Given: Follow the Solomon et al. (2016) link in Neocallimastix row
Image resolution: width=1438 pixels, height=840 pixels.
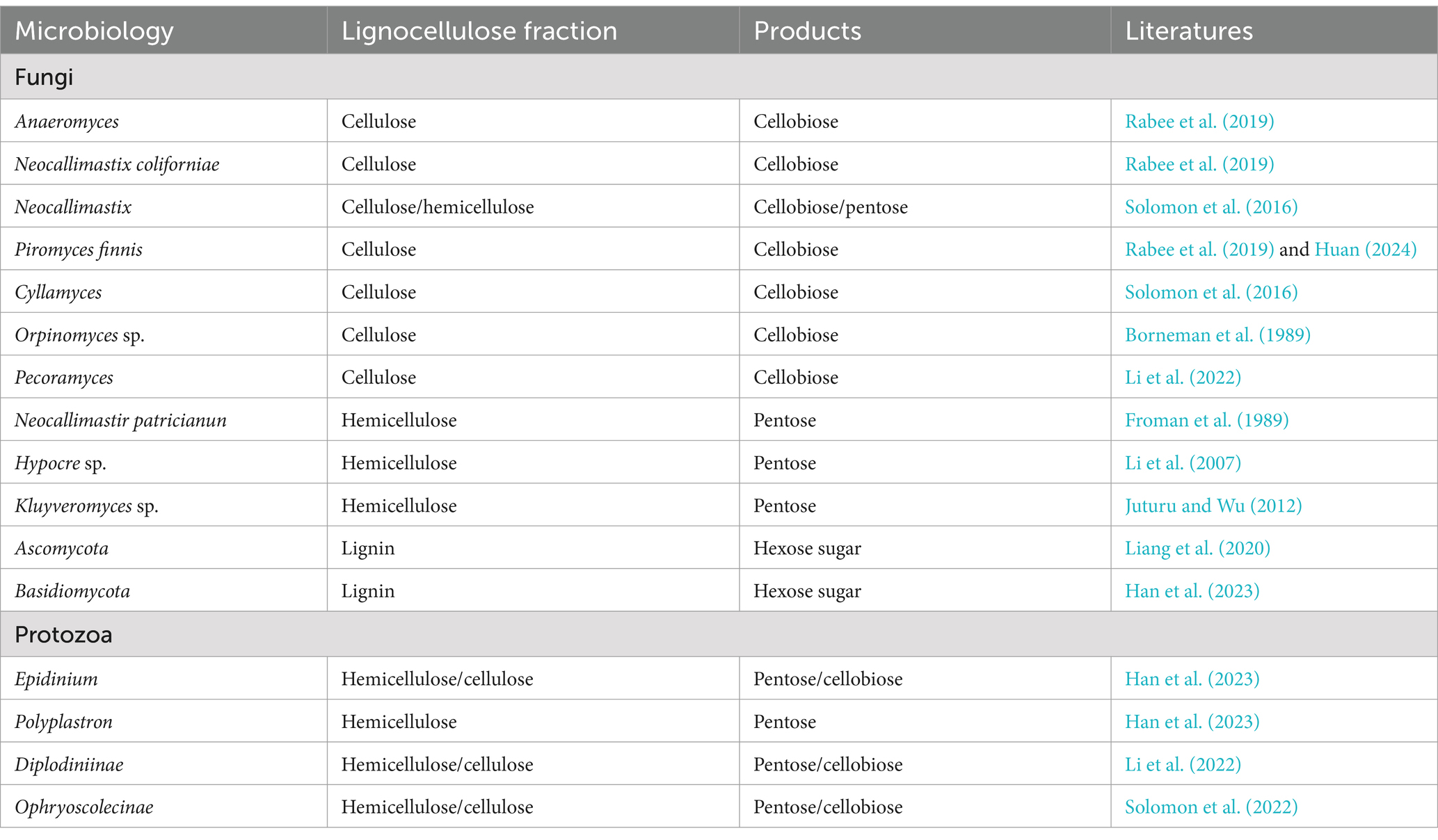Looking at the screenshot, I should coord(1211,207).
